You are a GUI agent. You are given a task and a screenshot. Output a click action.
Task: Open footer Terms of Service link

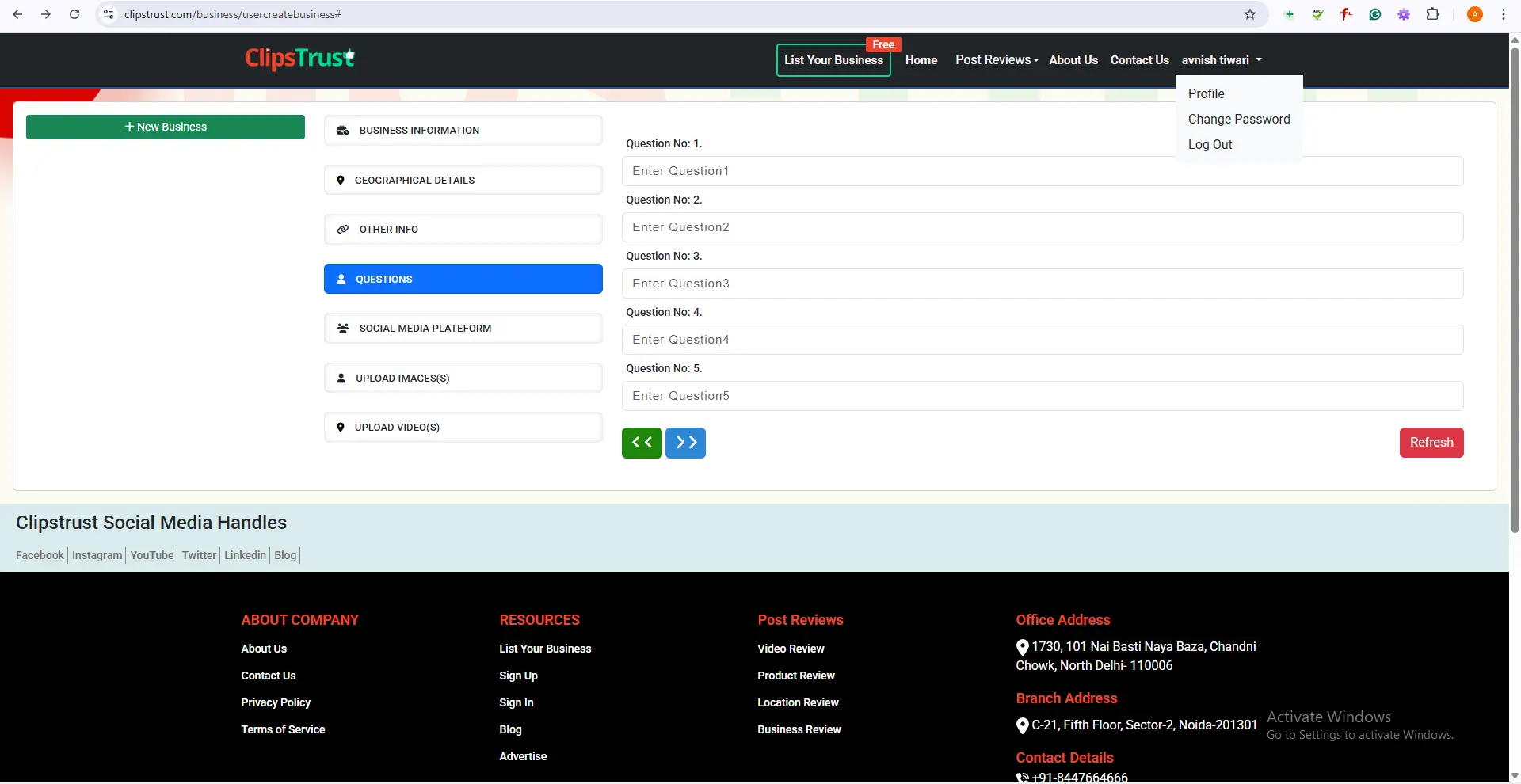283,729
